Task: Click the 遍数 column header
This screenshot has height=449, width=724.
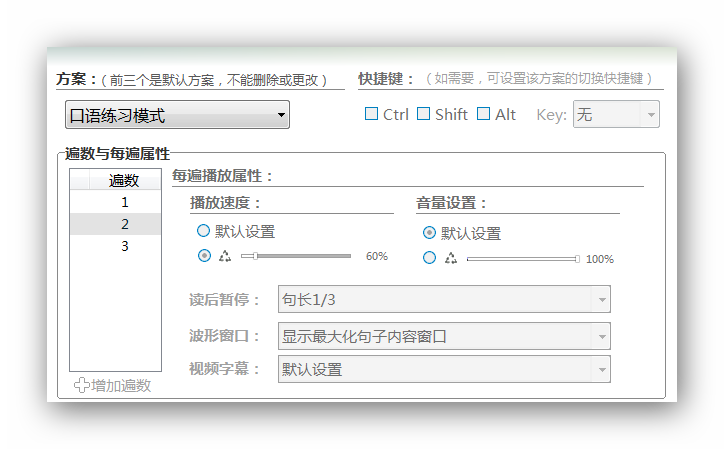Action: [x=124, y=180]
